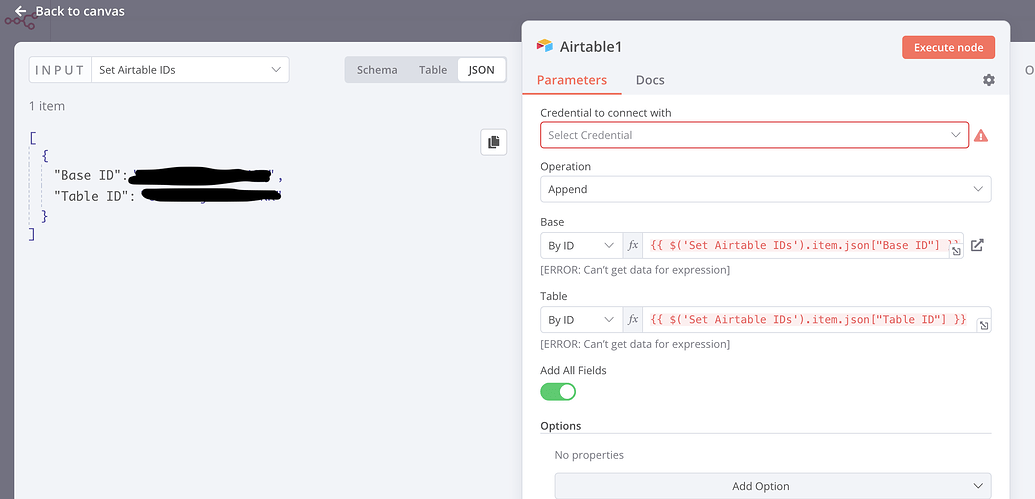Click the copy JSON icon
The image size is (1035, 499).
coord(493,143)
